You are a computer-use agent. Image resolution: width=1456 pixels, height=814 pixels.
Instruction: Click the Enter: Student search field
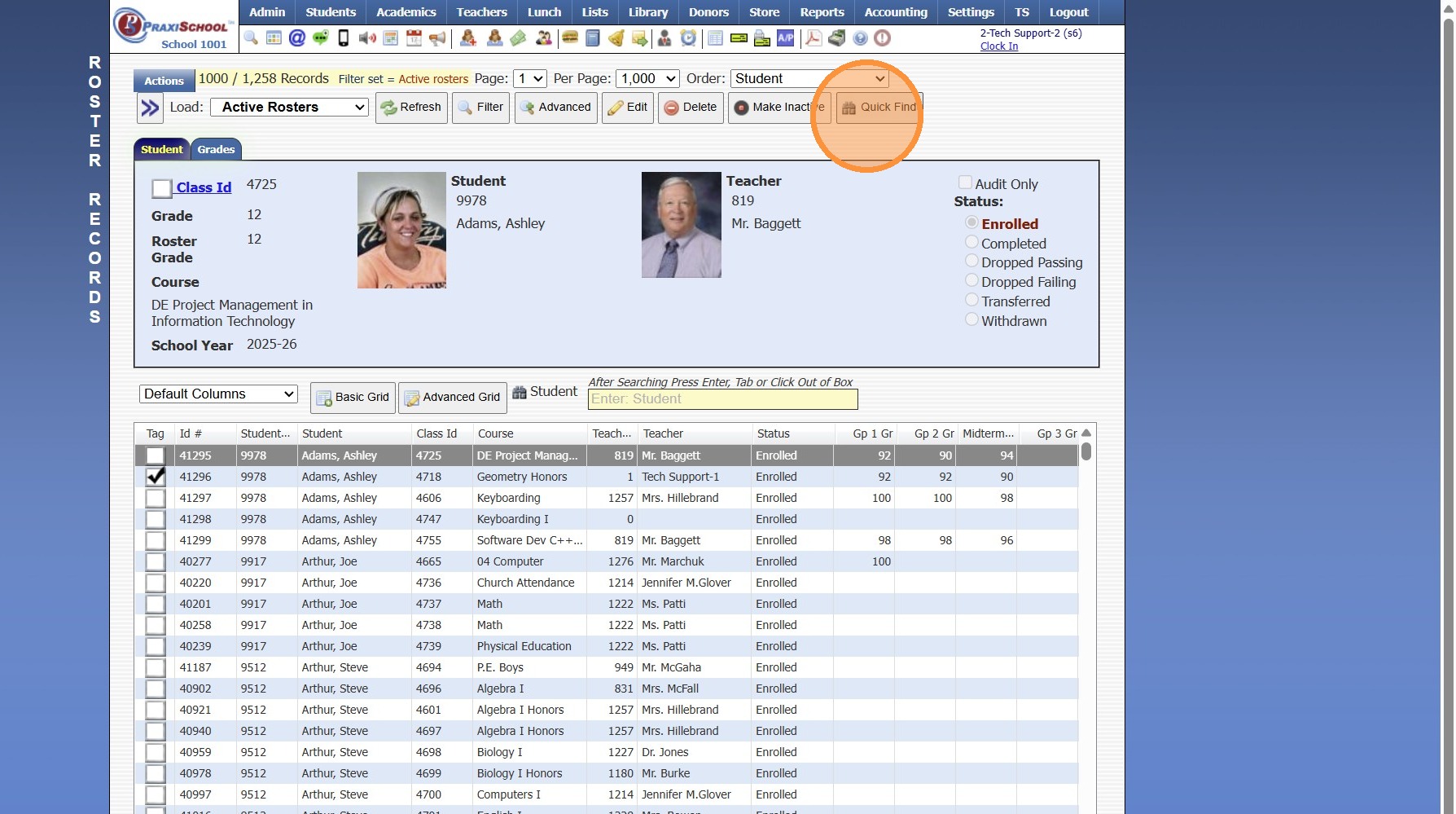722,399
